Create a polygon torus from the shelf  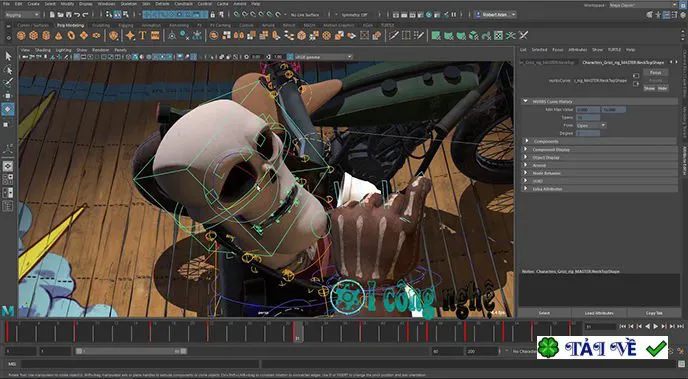(72, 36)
